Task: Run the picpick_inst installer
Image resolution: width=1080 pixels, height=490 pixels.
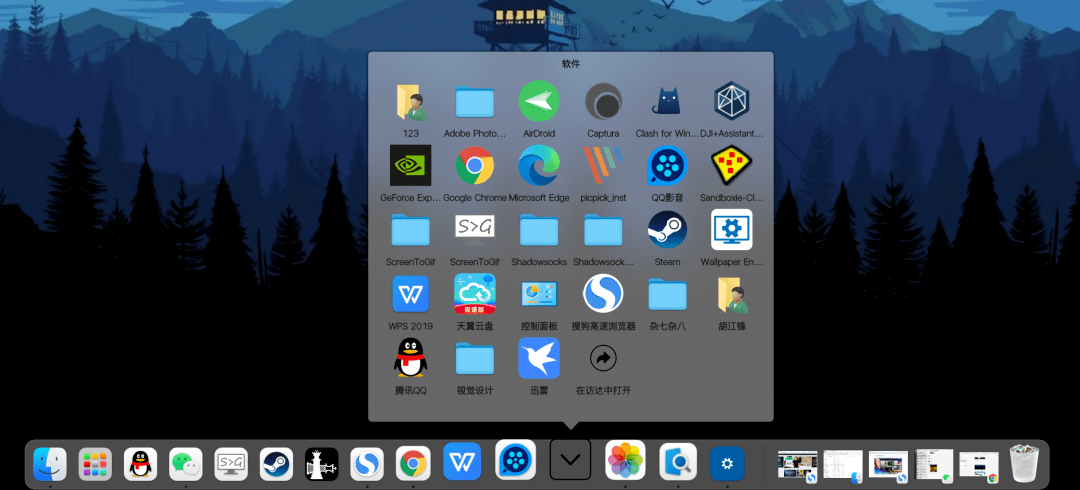Action: pos(603,165)
